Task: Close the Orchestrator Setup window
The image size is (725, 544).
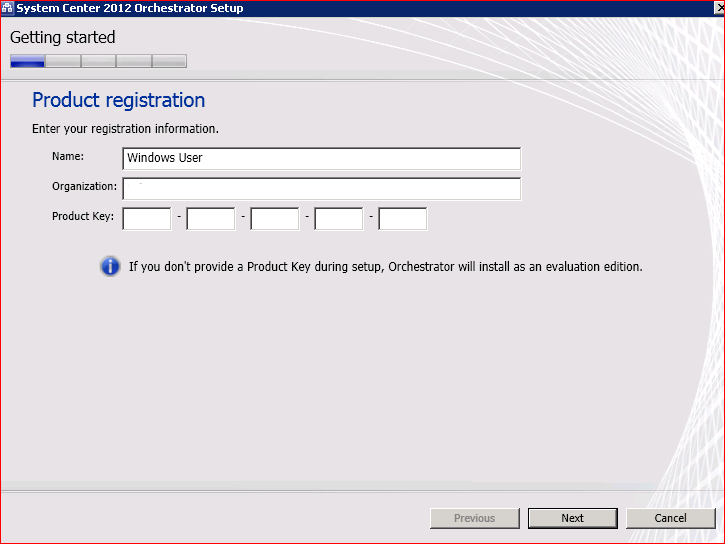Action: 719,8
